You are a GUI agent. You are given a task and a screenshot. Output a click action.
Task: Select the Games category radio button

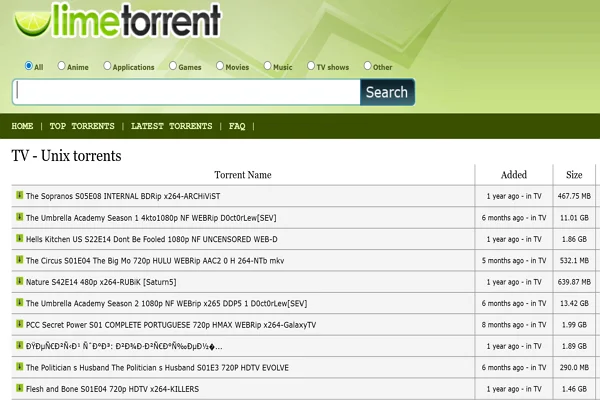[171, 66]
